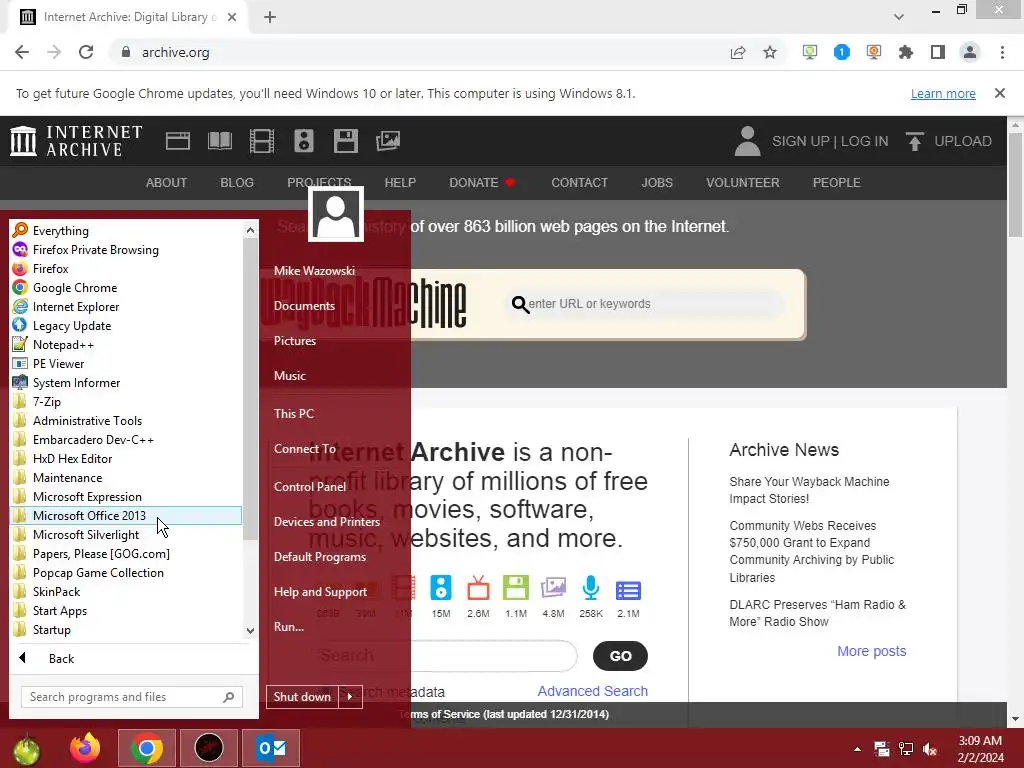Open Internet Archive software floppy icon
Screen dimensions: 1024x768
point(345,141)
